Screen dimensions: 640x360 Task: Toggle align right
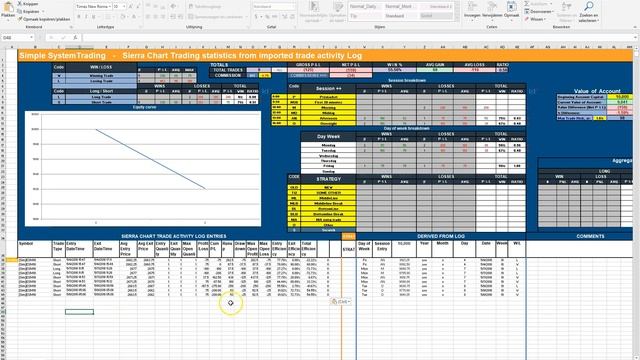tap(163, 17)
